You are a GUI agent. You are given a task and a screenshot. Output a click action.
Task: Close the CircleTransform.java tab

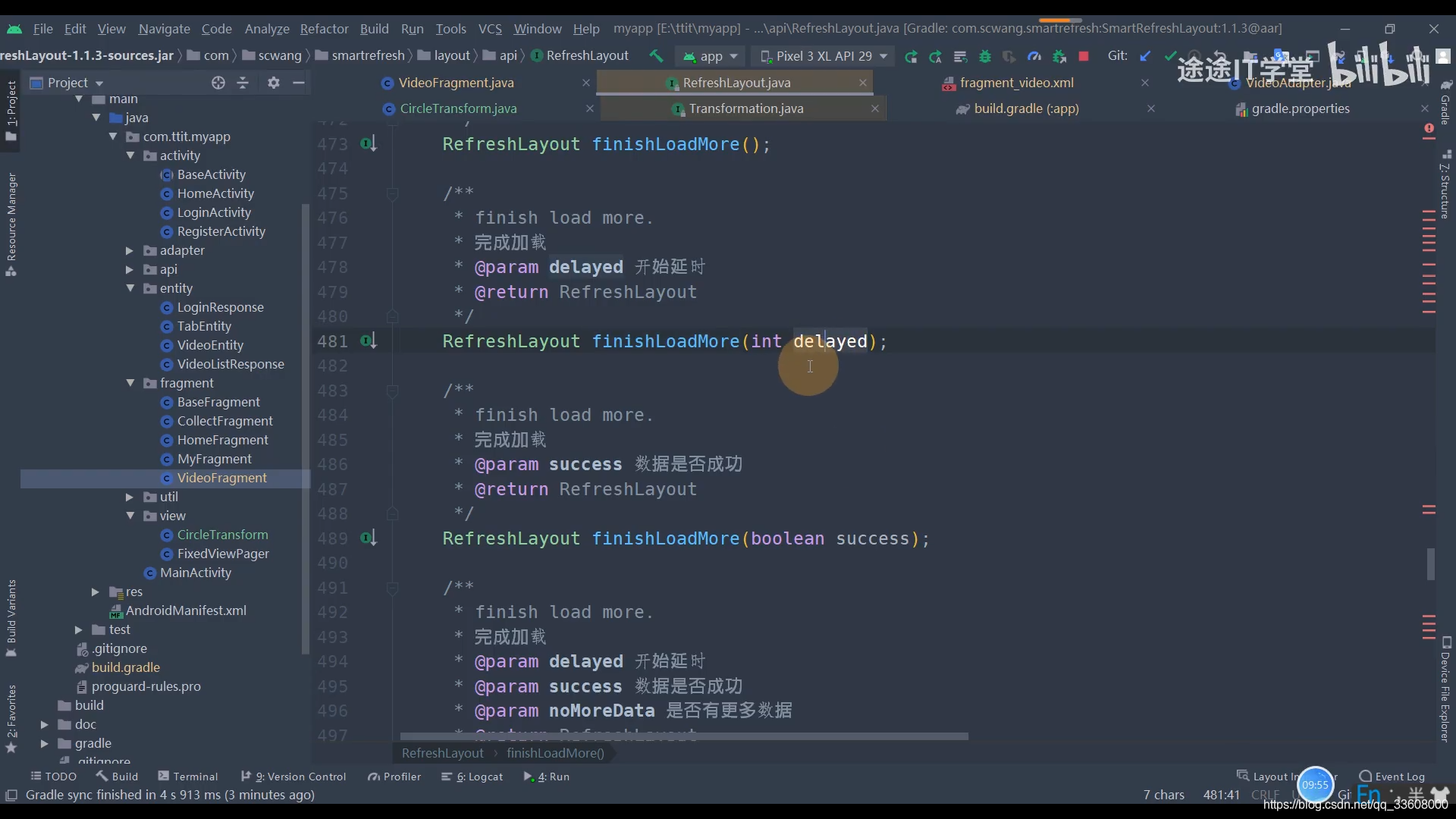(x=589, y=108)
